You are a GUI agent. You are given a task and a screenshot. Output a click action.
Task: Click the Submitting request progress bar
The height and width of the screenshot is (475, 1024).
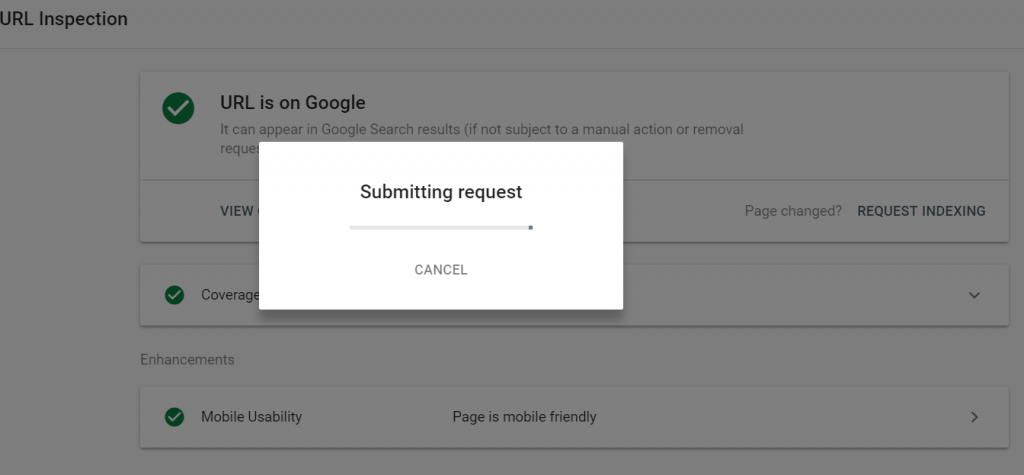(x=441, y=227)
